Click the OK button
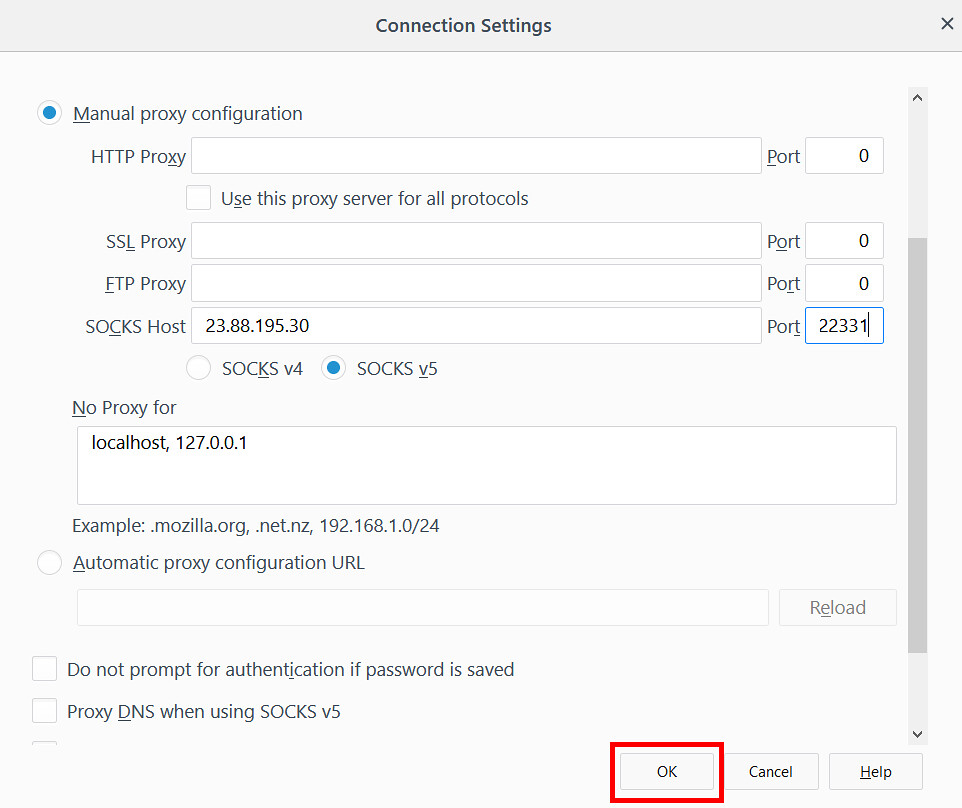The width and height of the screenshot is (962, 808). (667, 771)
